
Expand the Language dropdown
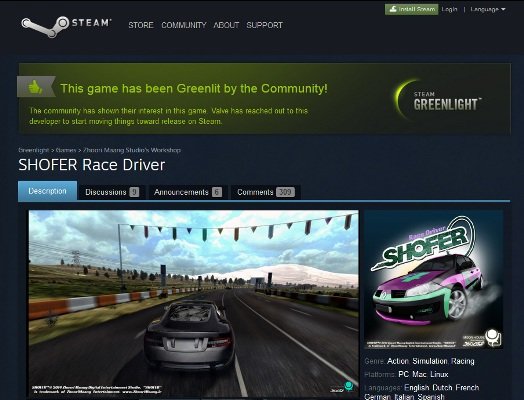point(488,9)
